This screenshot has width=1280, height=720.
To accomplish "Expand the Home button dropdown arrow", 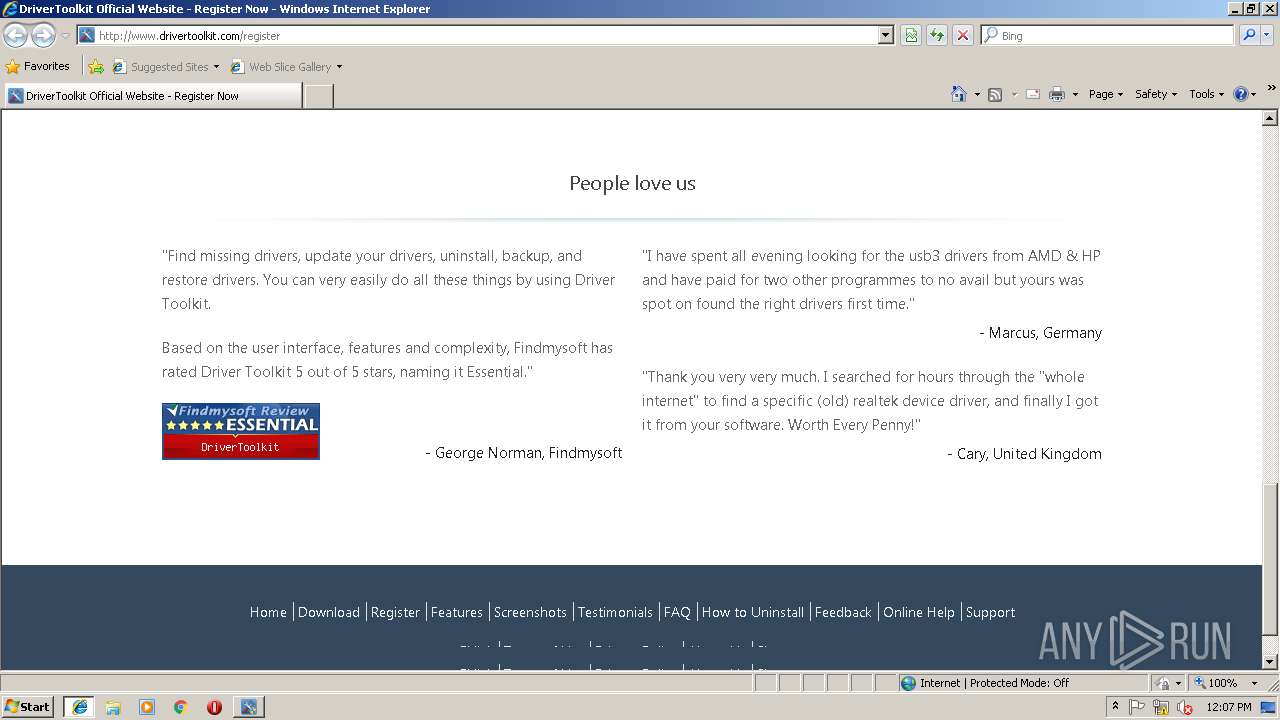I will (976, 94).
